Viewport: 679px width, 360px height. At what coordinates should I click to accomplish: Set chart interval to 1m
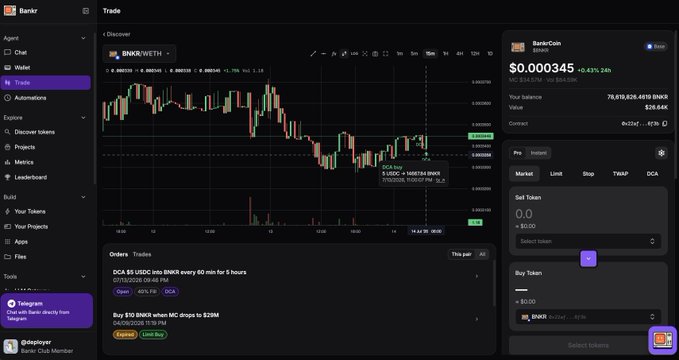pyautogui.click(x=400, y=54)
